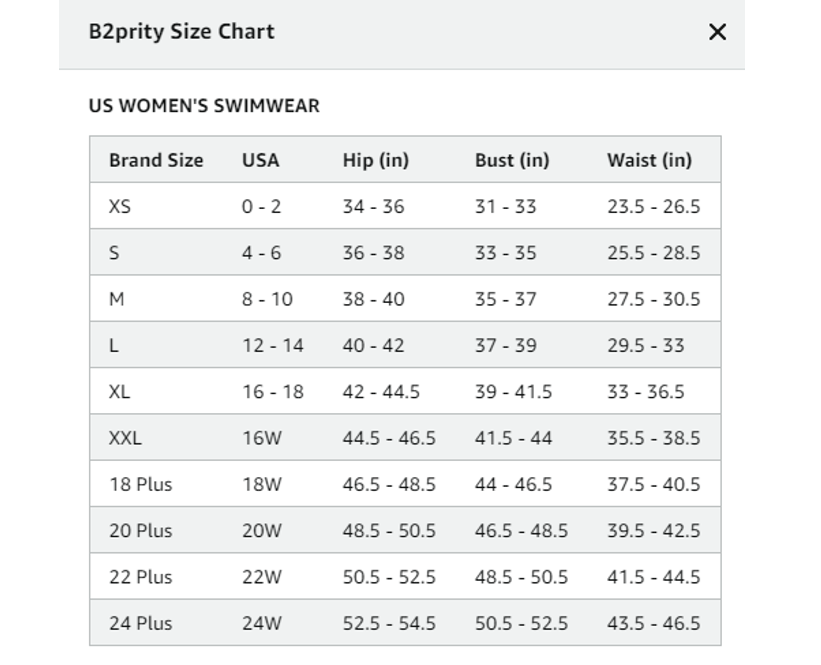Click bust measurement 46.5 - 48.5
Screen dimensions: 821x665
tap(521, 530)
